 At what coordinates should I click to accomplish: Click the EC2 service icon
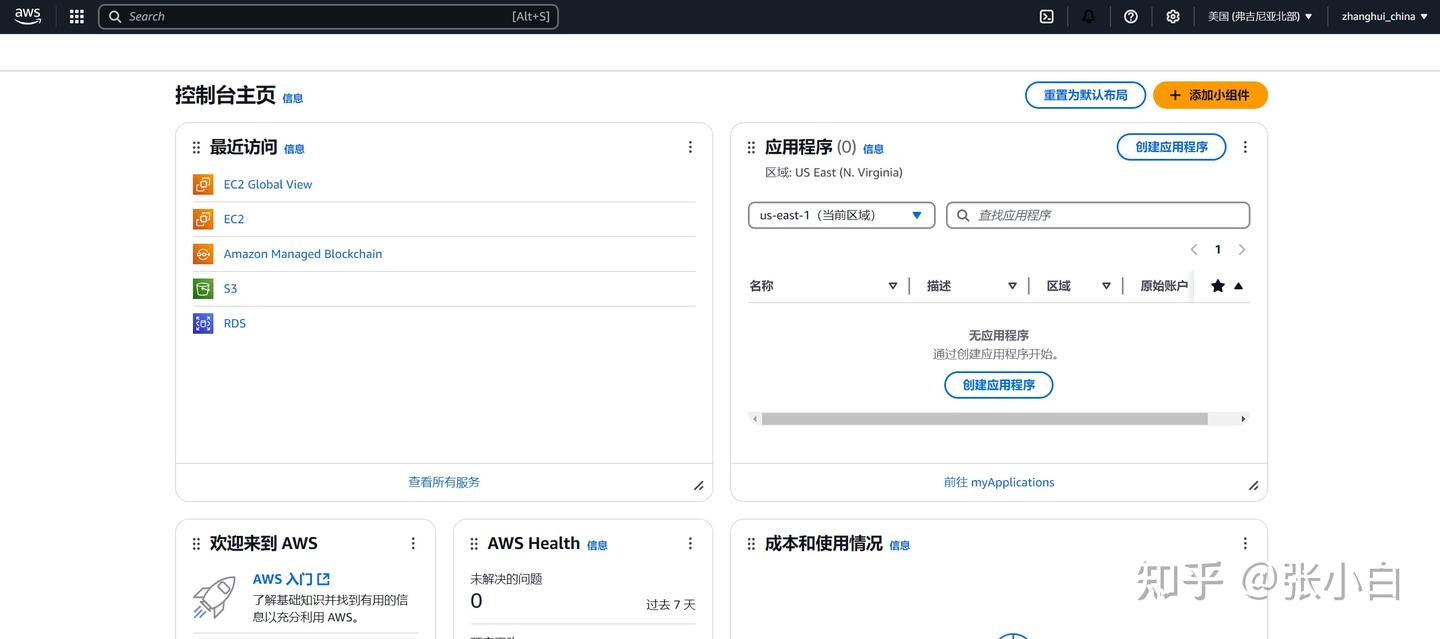pyautogui.click(x=203, y=219)
